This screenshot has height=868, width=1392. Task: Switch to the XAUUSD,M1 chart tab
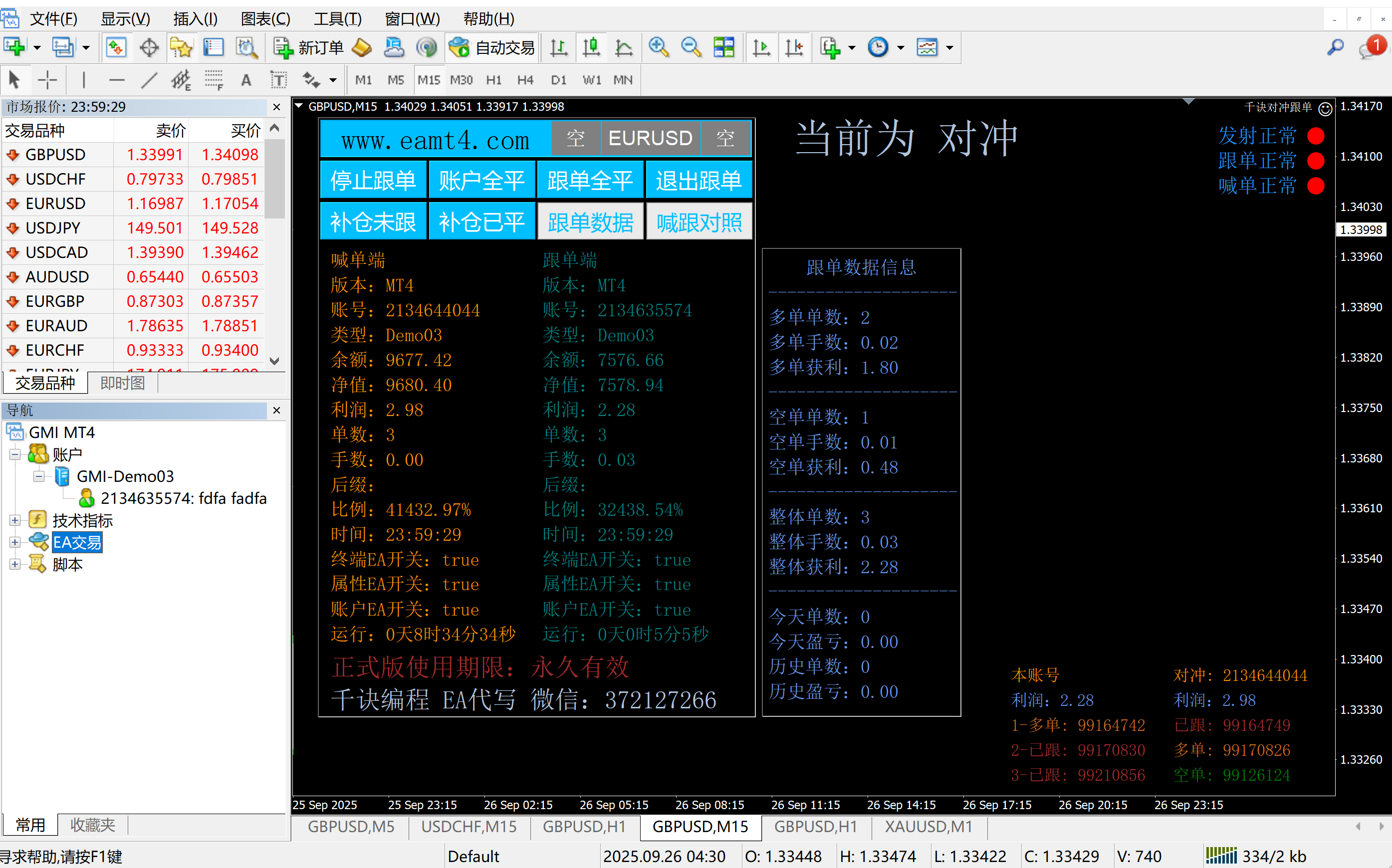pyautogui.click(x=928, y=827)
